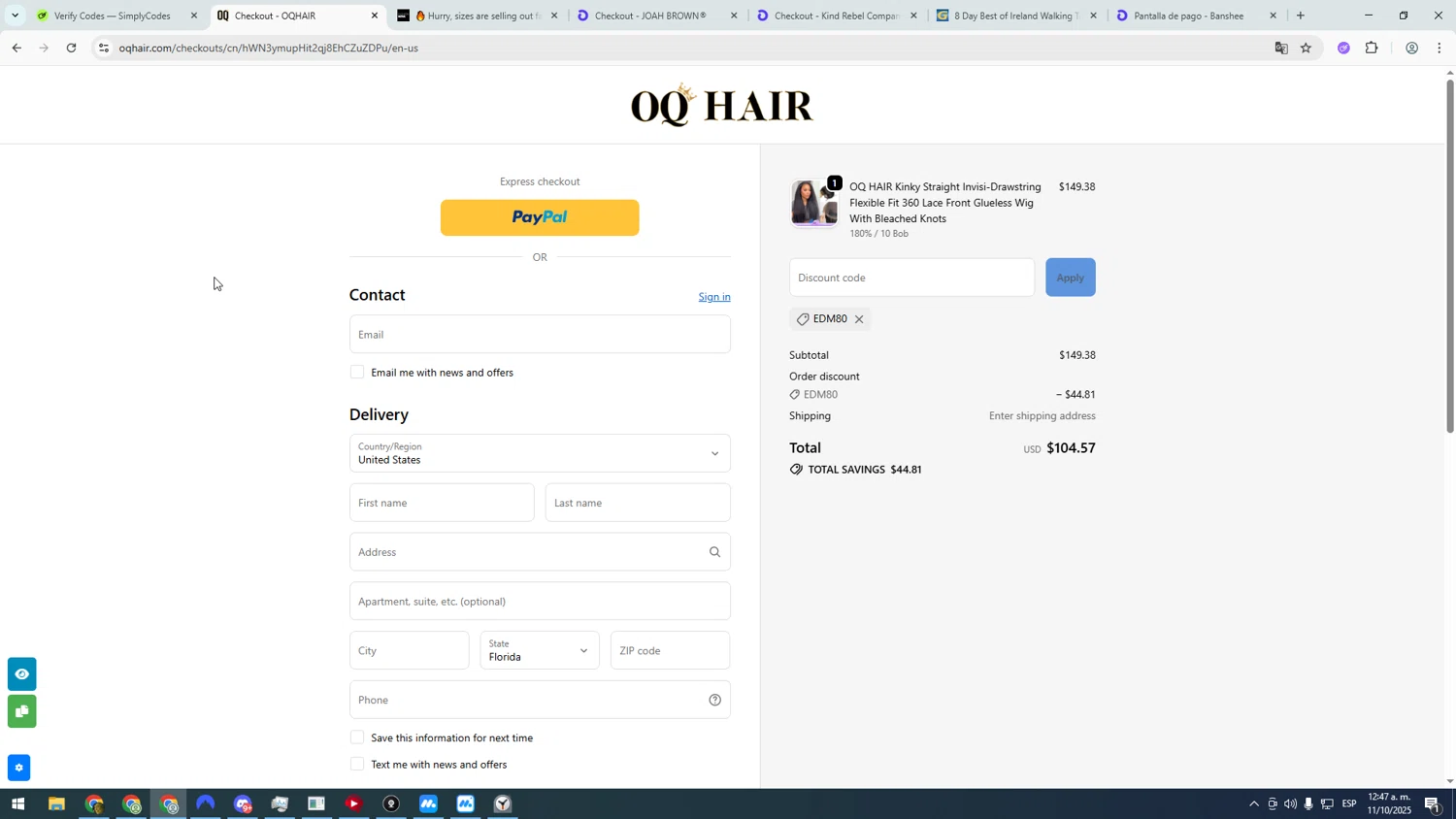Click the OQ HAIR logo

(722, 105)
